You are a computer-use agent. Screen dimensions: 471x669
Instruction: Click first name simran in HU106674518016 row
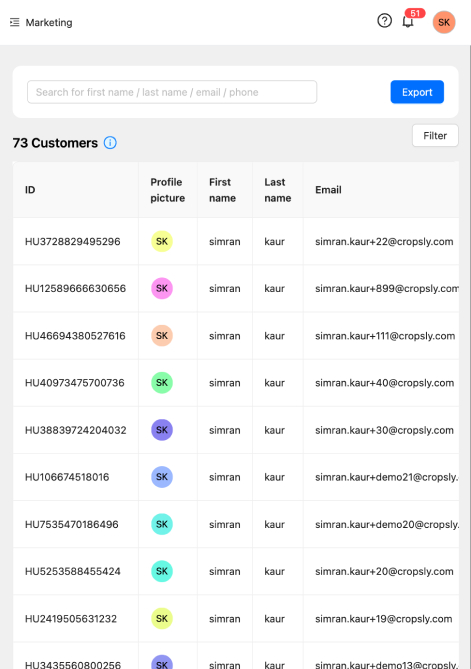pyautogui.click(x=224, y=477)
